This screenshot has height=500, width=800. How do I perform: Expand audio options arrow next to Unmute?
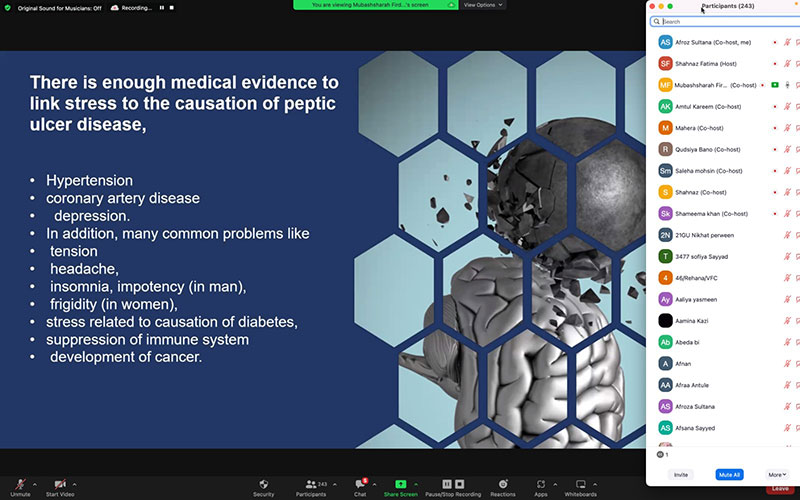[x=35, y=484]
